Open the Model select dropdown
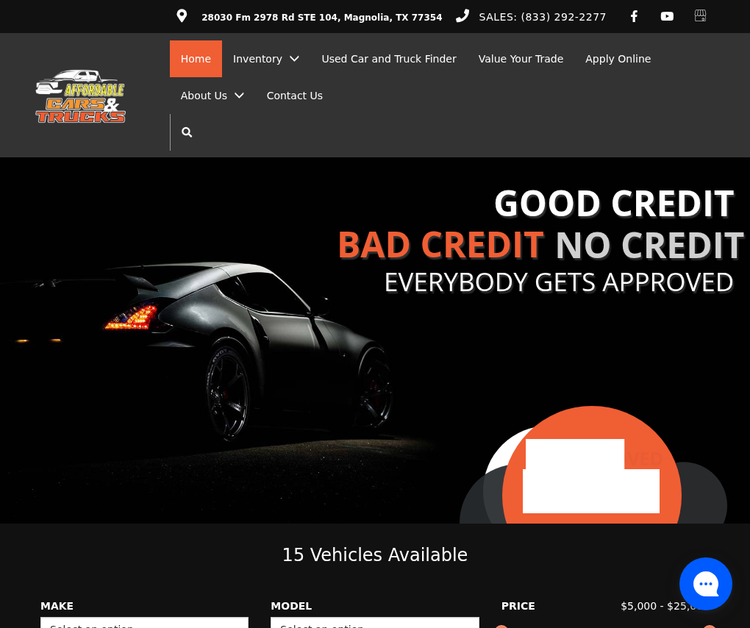 click(x=374, y=623)
